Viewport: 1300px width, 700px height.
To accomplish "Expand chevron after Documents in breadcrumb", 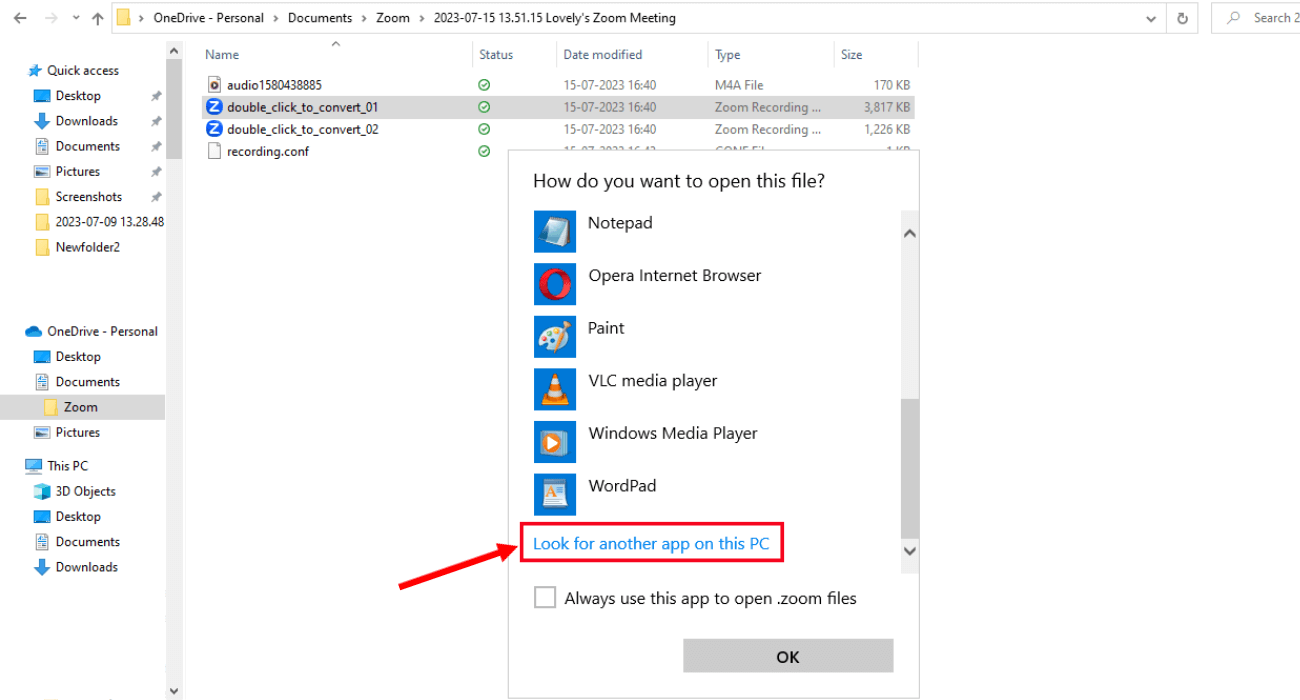I will pyautogui.click(x=364, y=18).
